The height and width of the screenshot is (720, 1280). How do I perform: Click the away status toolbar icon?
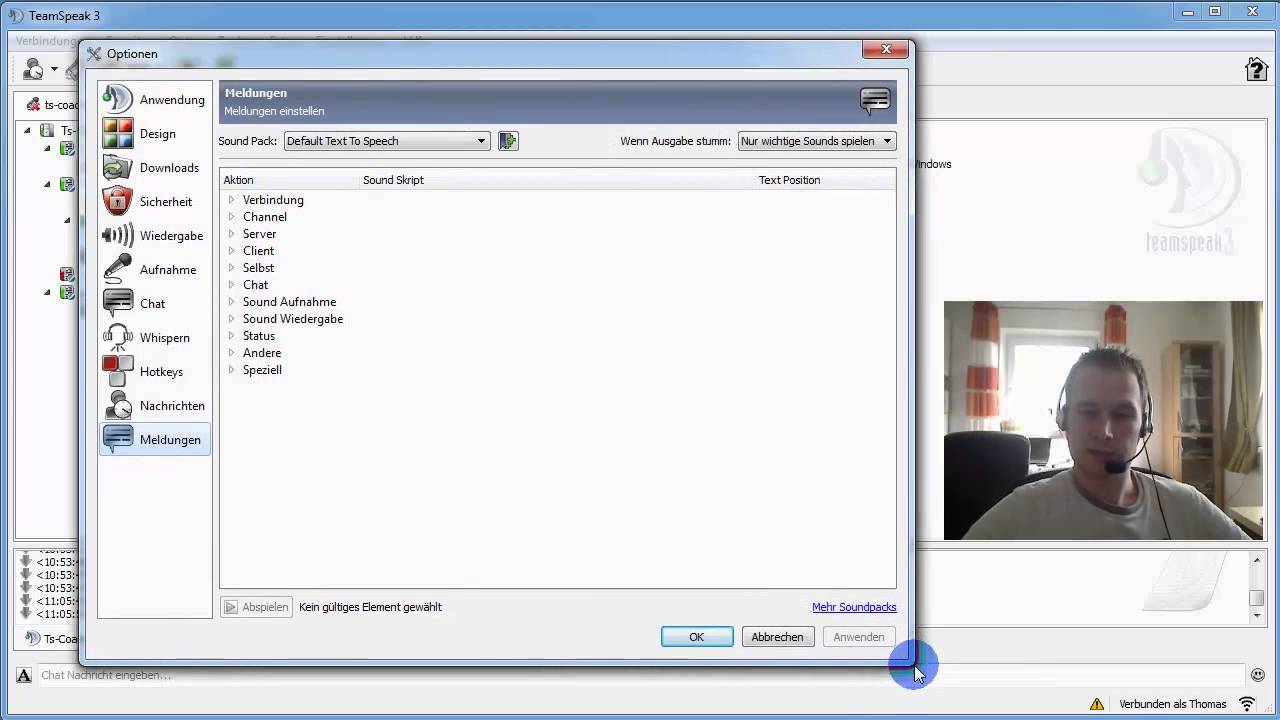pos(33,69)
